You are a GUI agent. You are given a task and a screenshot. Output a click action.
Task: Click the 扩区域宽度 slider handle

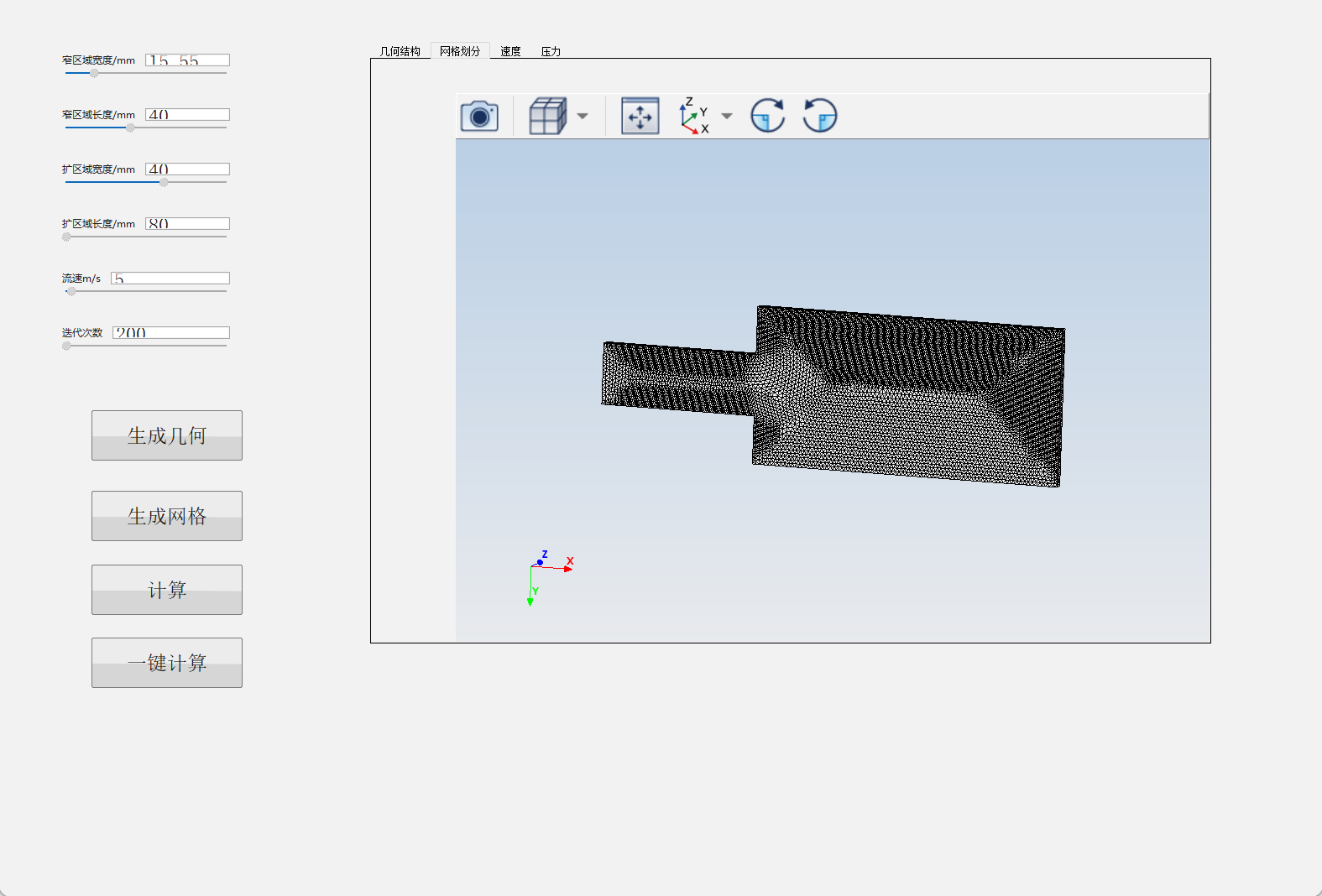pyautogui.click(x=164, y=182)
